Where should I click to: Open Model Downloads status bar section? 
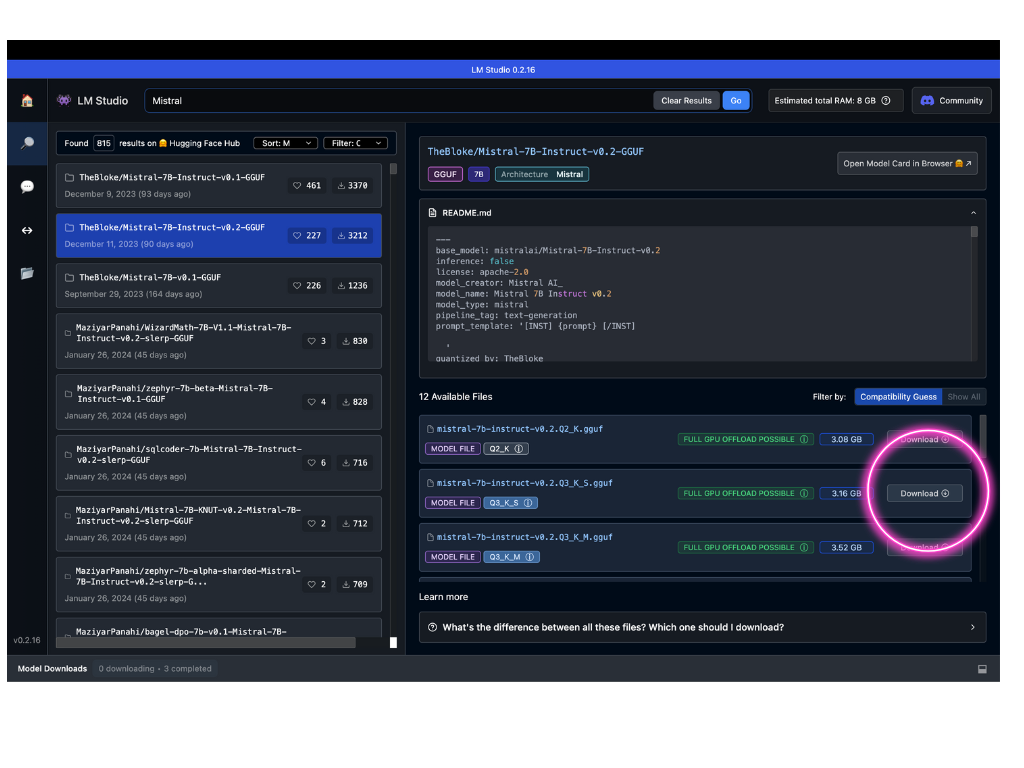[52, 669]
